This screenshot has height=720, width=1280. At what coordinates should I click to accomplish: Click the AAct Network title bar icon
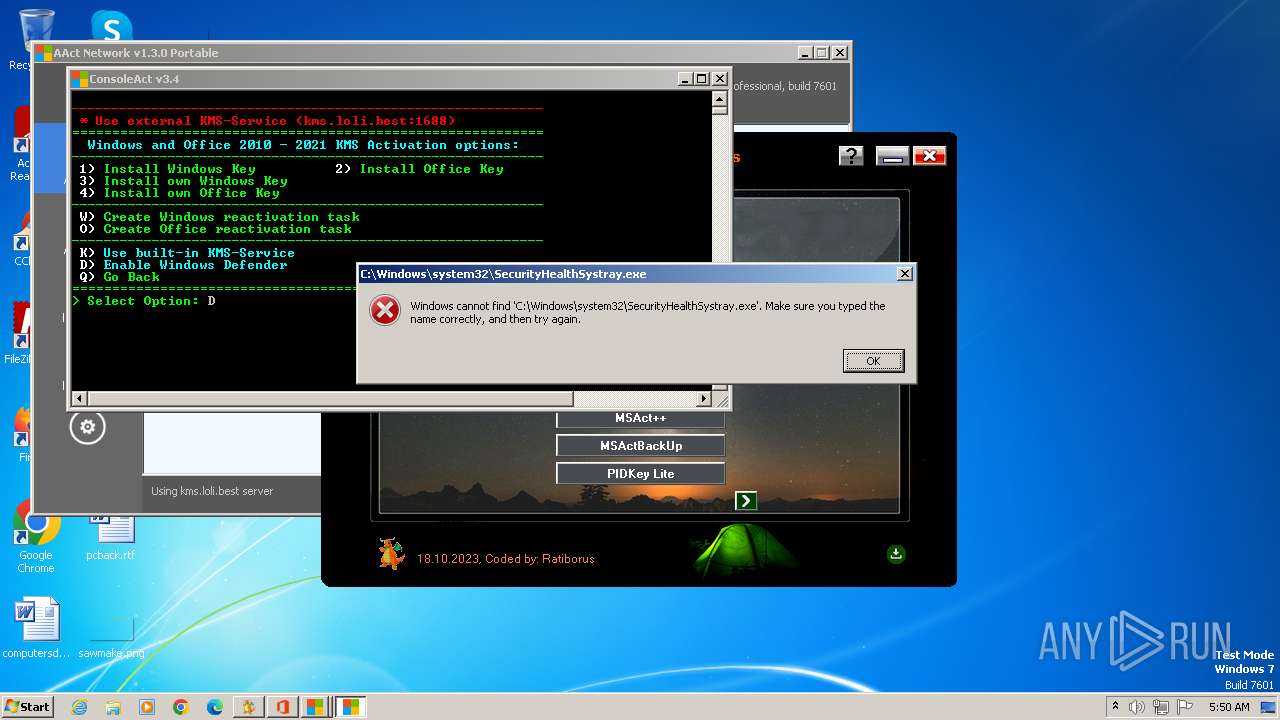[44, 53]
